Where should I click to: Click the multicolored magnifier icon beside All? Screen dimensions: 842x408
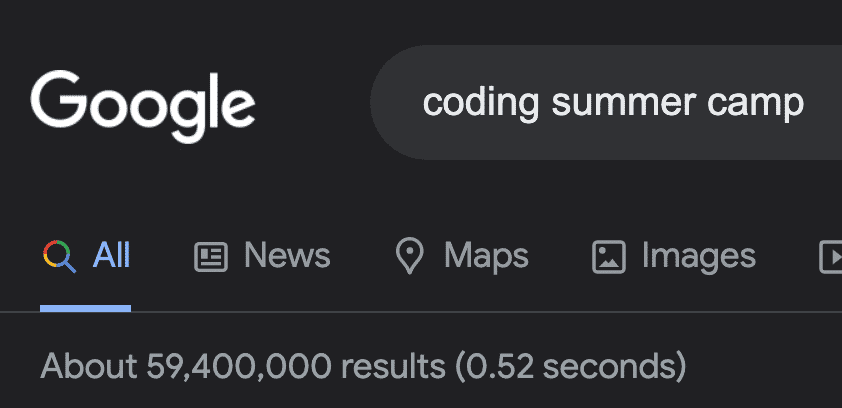point(59,256)
